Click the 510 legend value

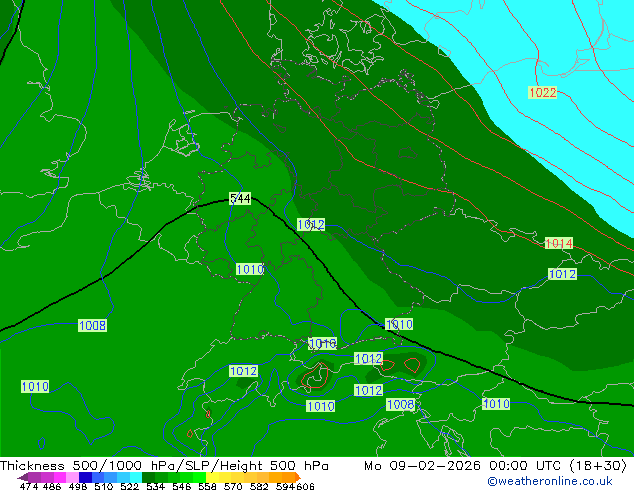(104, 486)
